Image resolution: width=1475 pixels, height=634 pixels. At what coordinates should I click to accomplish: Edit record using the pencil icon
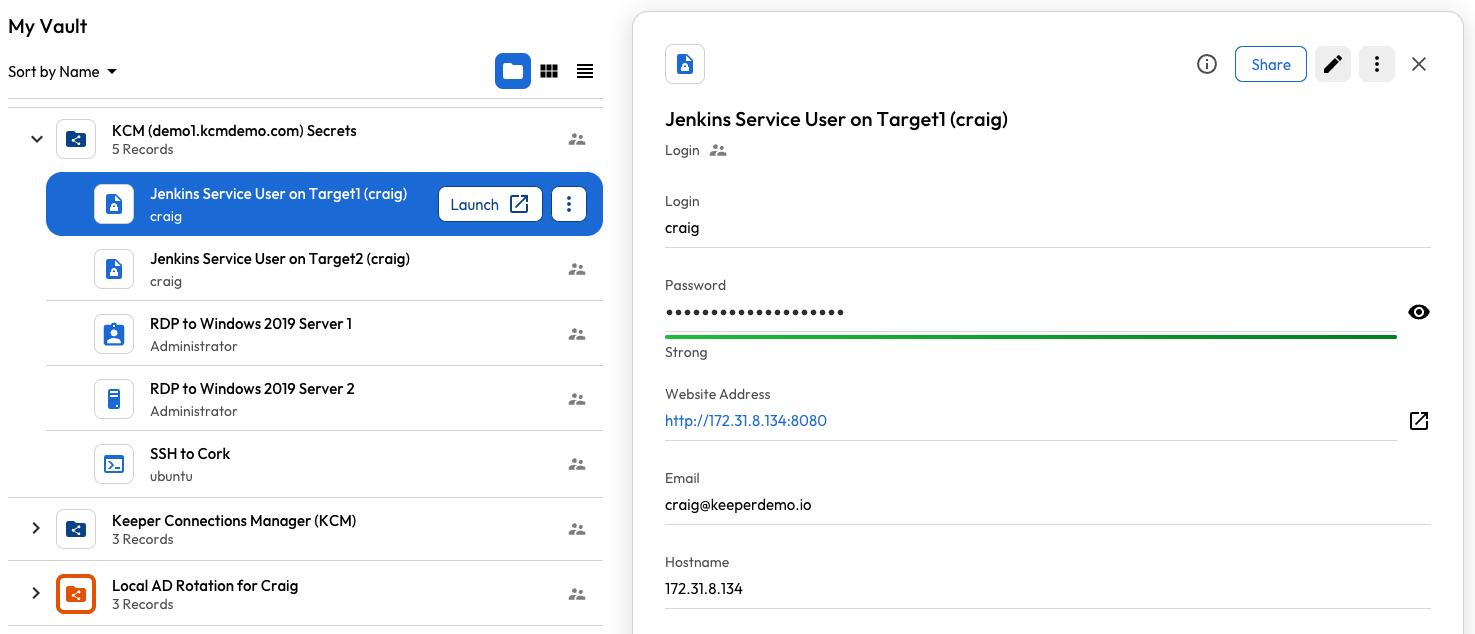click(1332, 64)
